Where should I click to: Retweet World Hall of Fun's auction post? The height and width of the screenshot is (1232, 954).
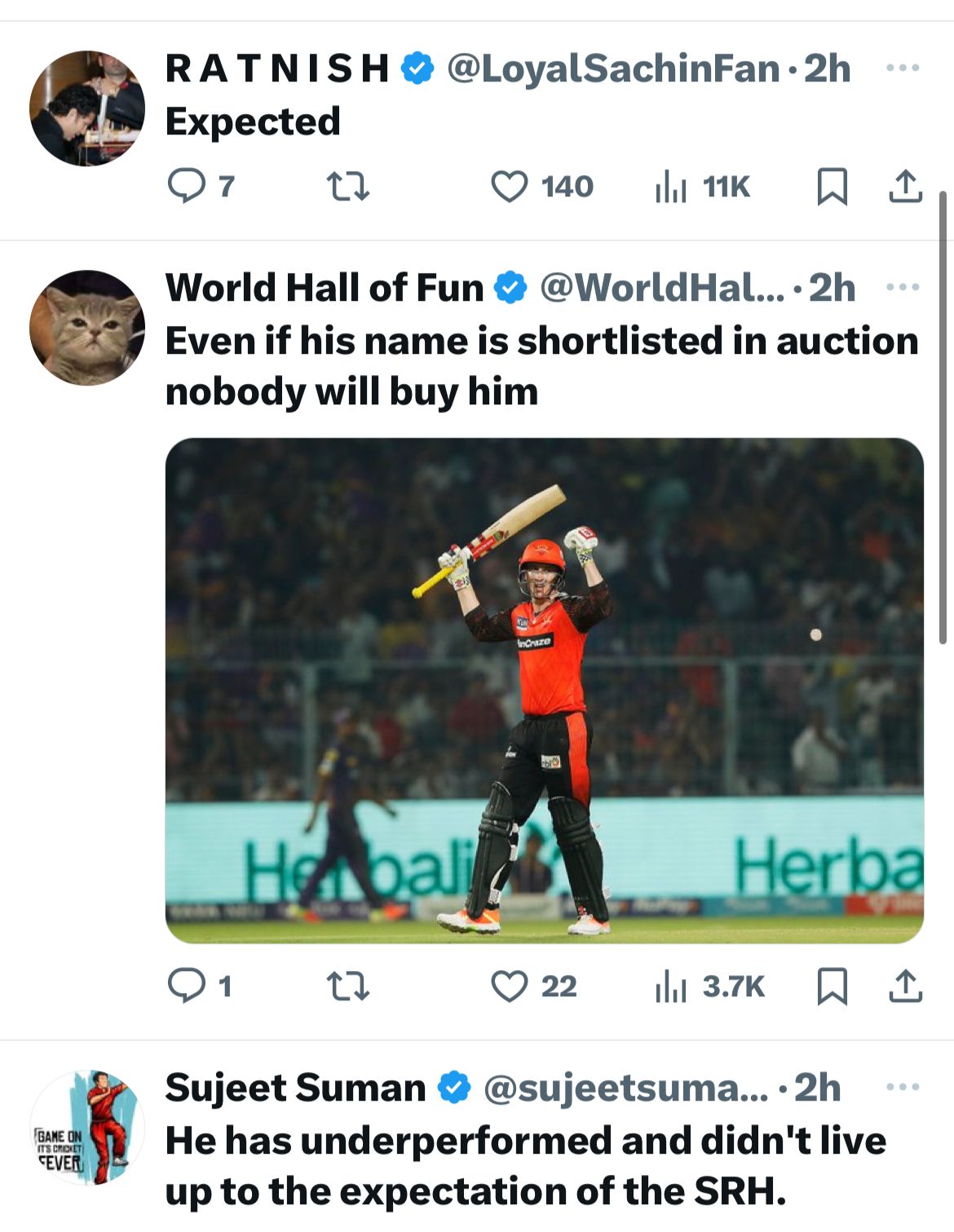[348, 986]
